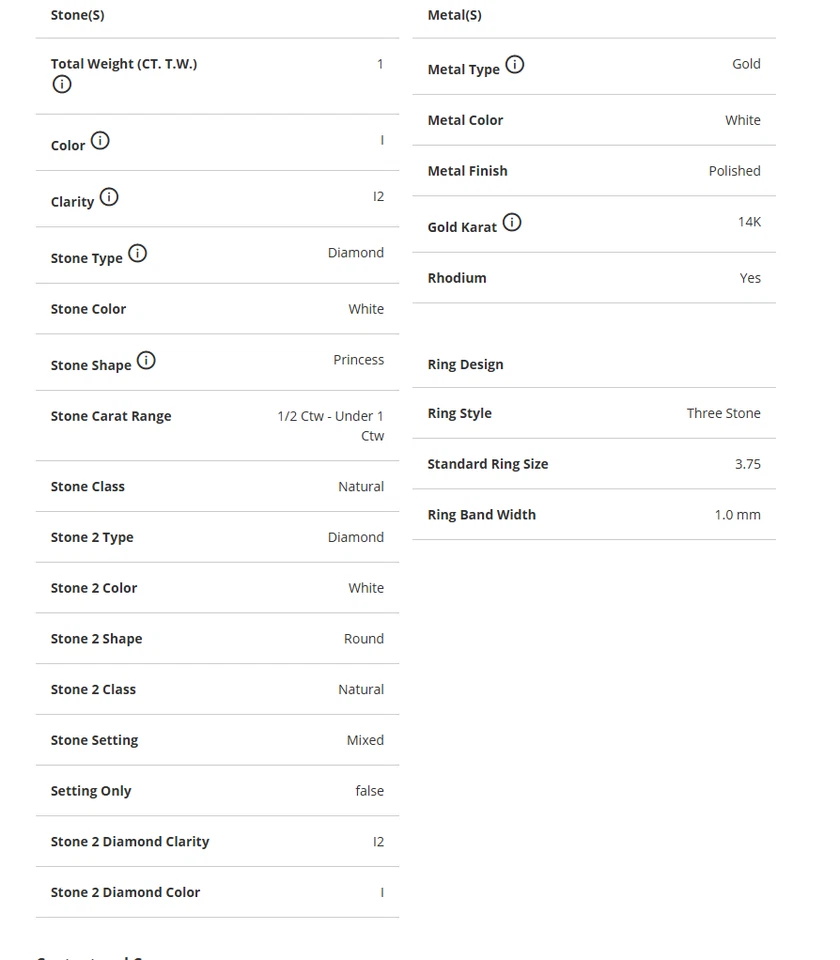
Task: Click the Three Stone ring style value
Action: (723, 413)
